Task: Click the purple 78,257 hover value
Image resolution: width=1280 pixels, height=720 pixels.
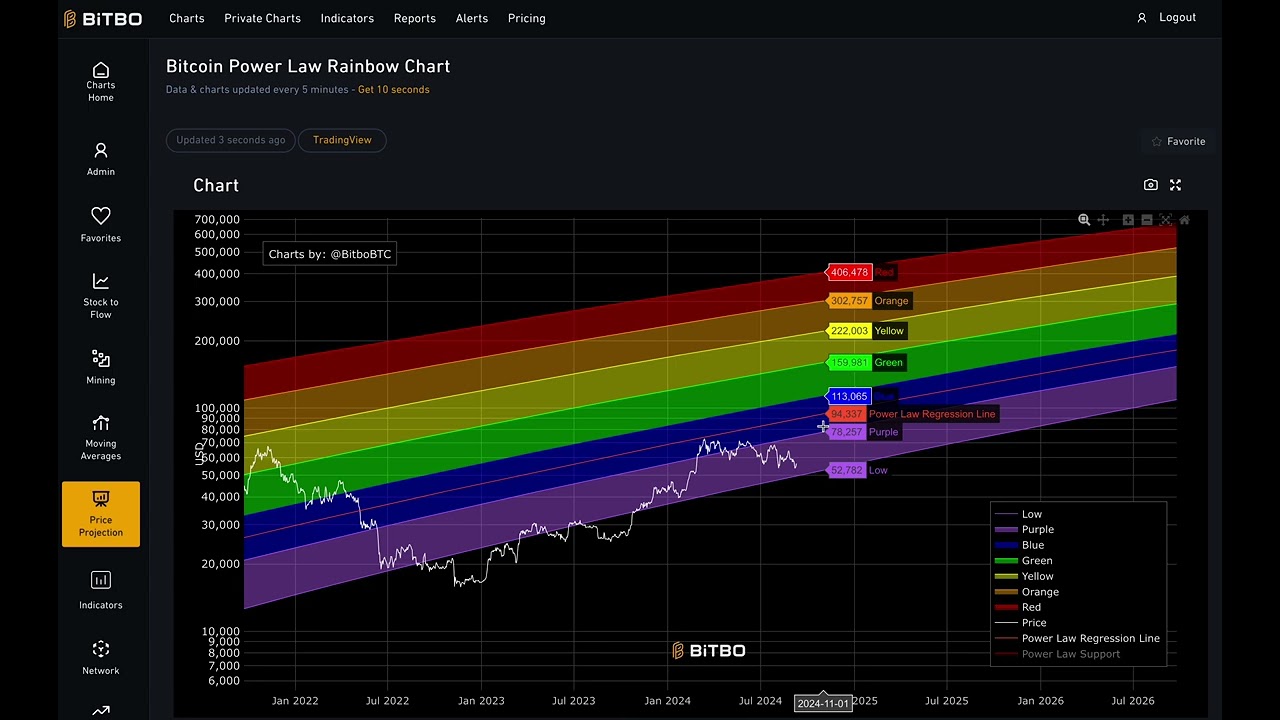Action: click(x=846, y=432)
